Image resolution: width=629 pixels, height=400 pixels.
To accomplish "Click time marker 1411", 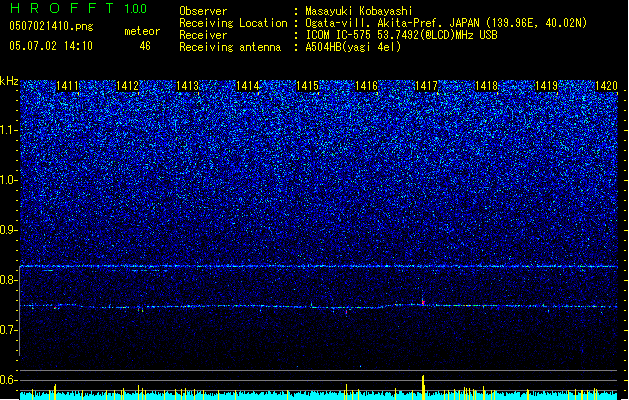I will (67, 86).
